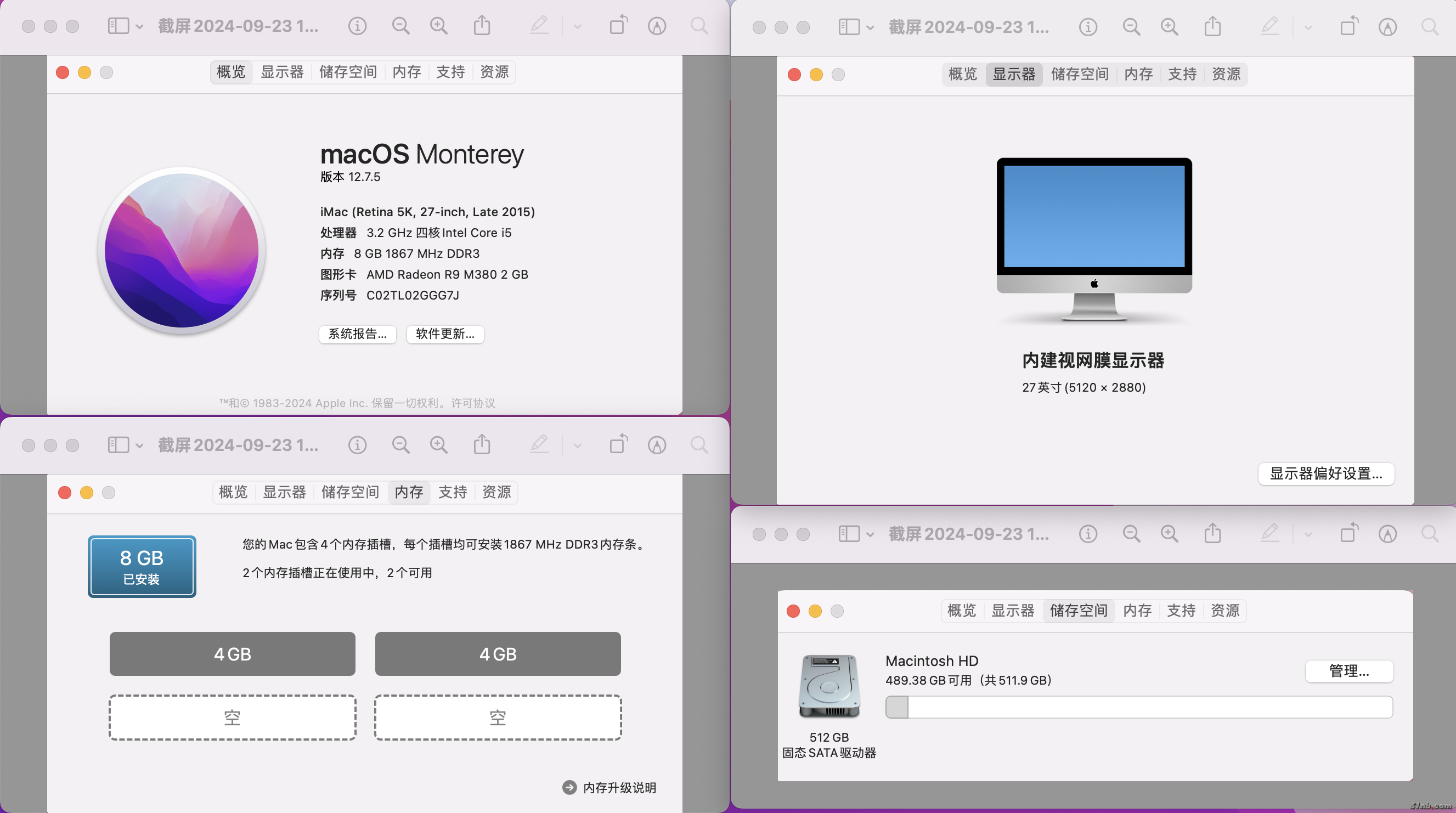Zoom in on the top-right Preview window

click(1169, 27)
